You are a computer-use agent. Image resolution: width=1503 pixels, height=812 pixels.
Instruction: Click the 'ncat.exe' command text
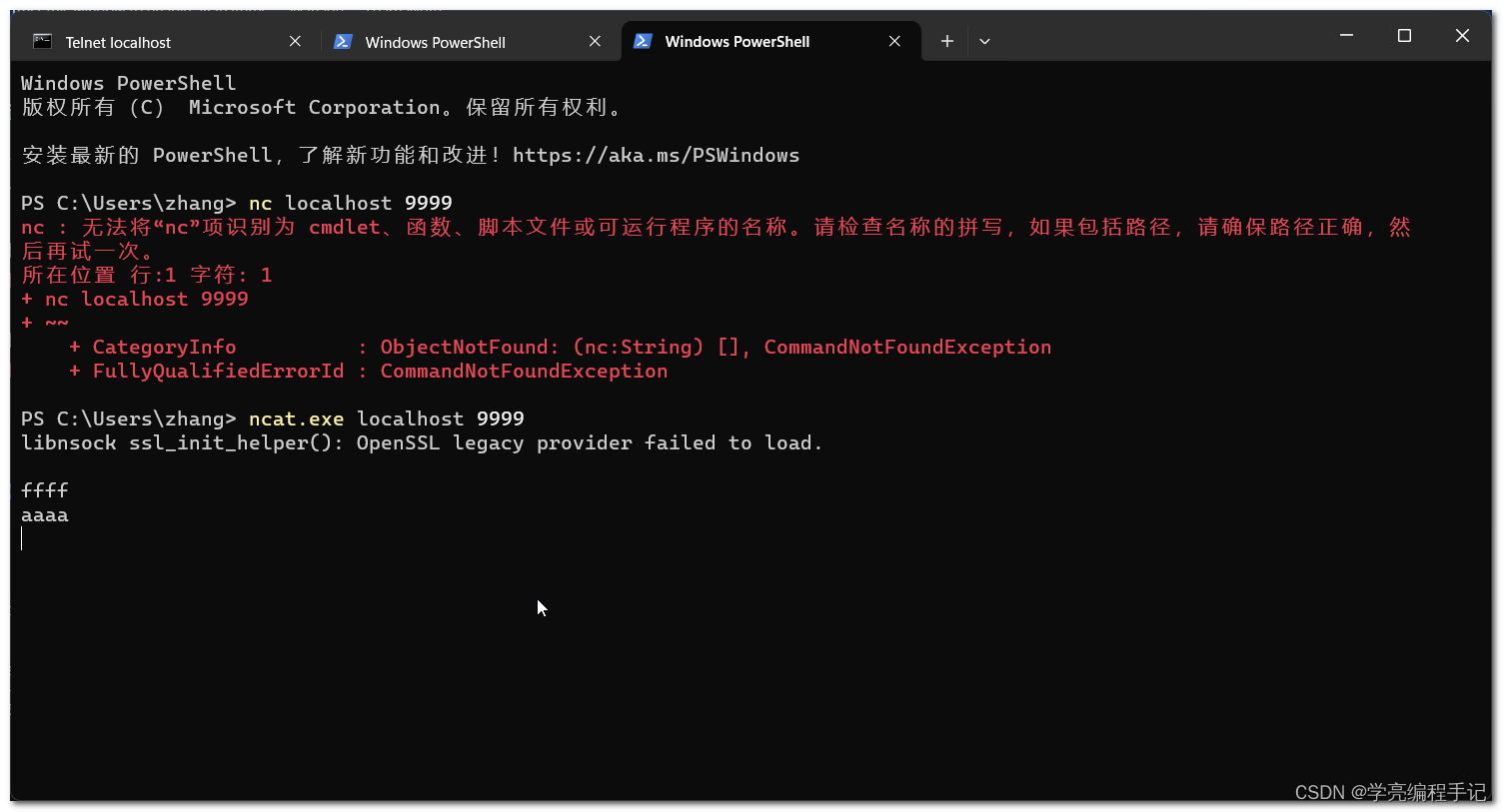pos(296,418)
